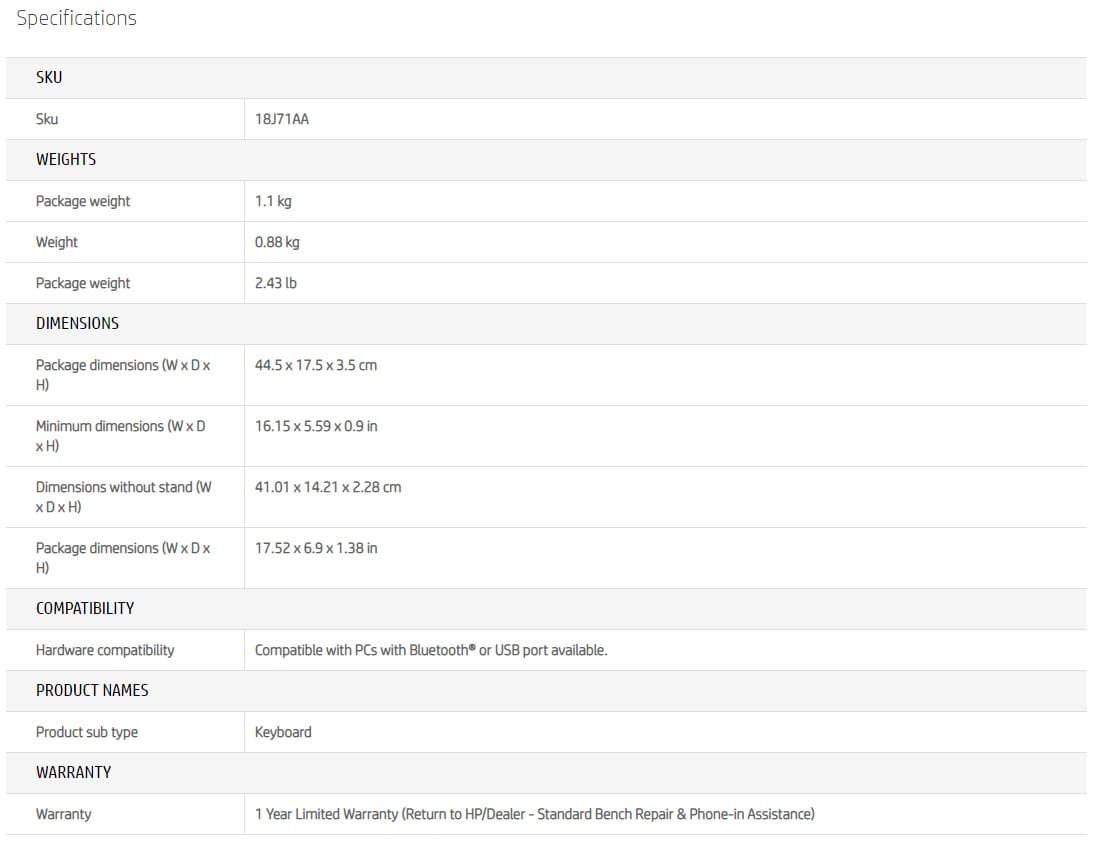The height and width of the screenshot is (858, 1099).
Task: Click the 17.52 x 6.9 x 1.38 in value
Action: click(x=316, y=548)
